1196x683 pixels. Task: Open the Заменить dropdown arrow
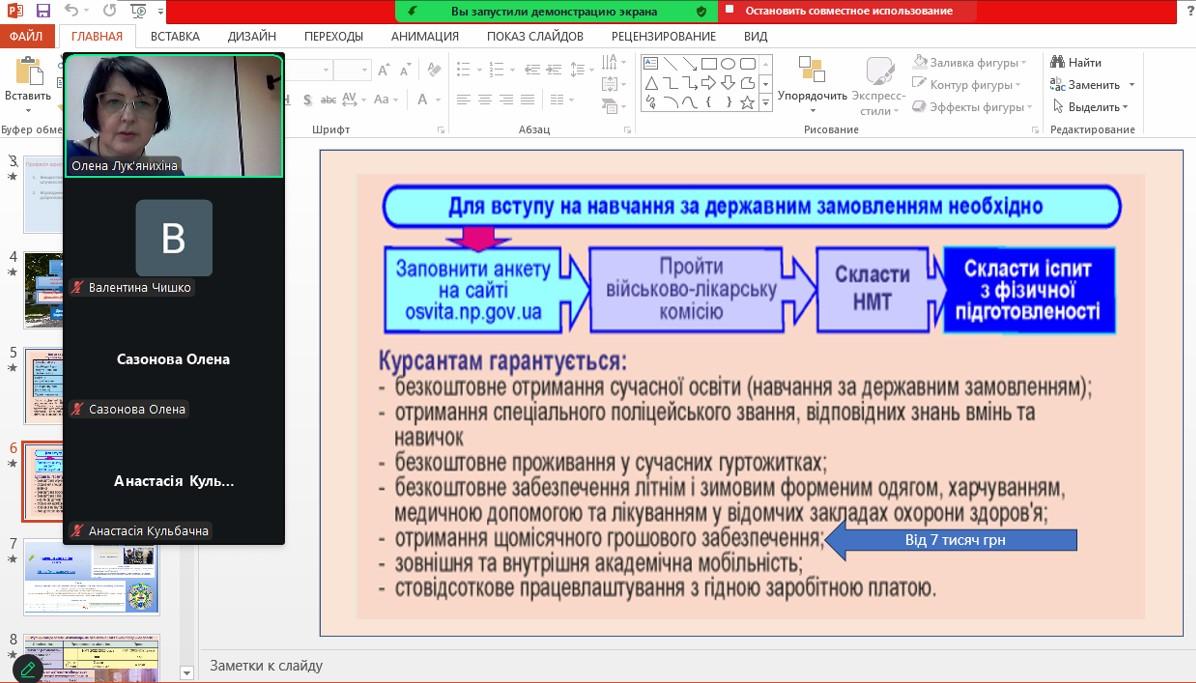point(1131,85)
